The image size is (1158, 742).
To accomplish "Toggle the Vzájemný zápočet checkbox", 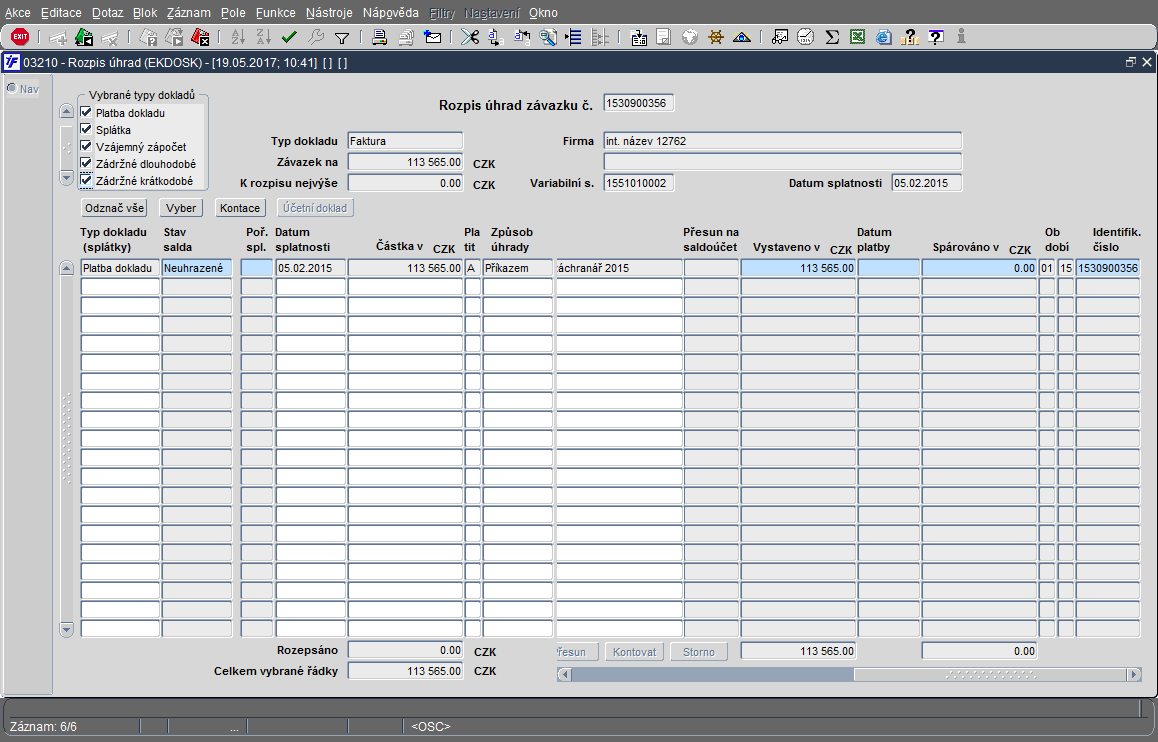I will click(x=86, y=146).
